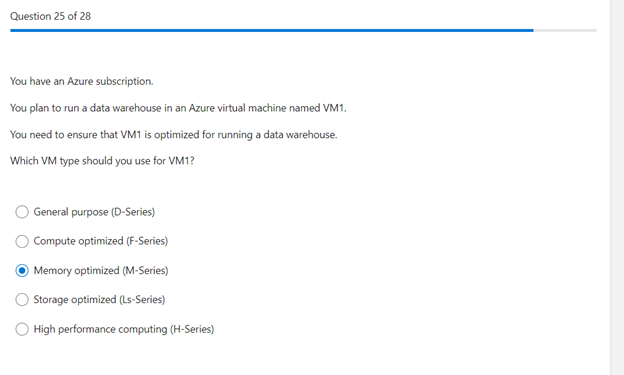Image resolution: width=624 pixels, height=375 pixels.
Task: Click the "Question 25 of 28" heading
Action: click(51, 16)
